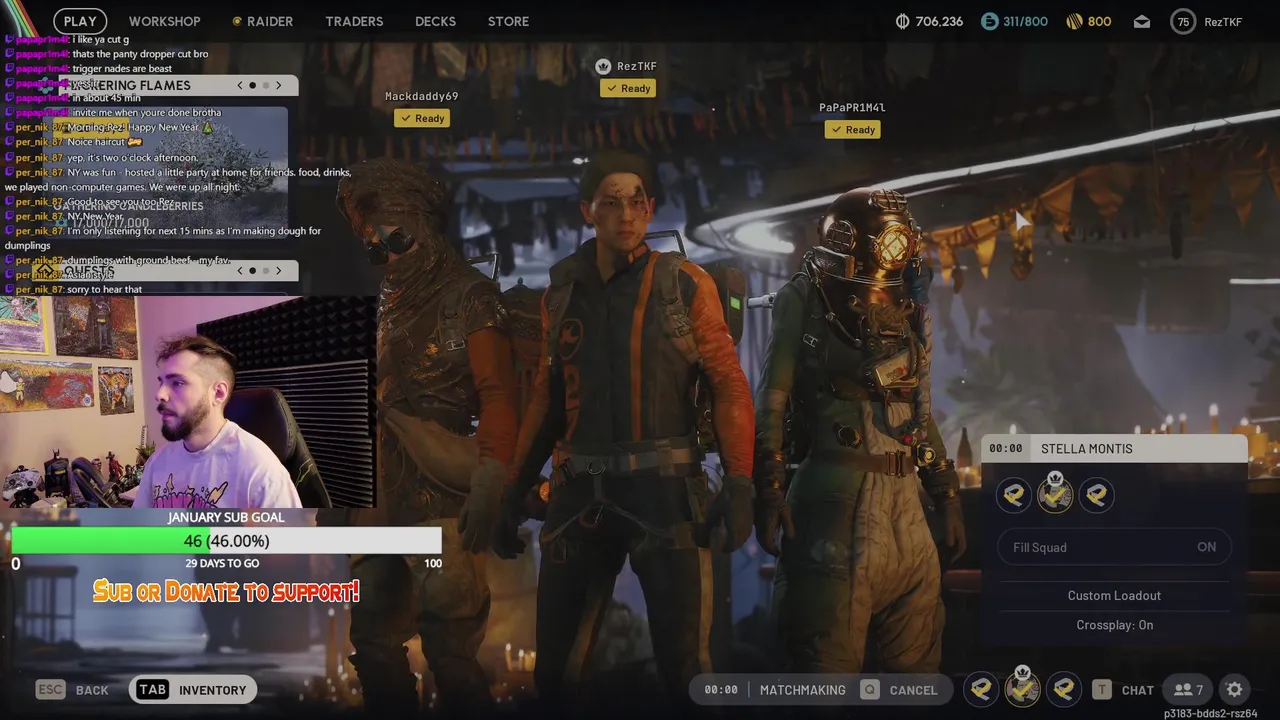1280x720 pixels.
Task: Select the Mackdaddy69 player name
Action: pos(422,96)
